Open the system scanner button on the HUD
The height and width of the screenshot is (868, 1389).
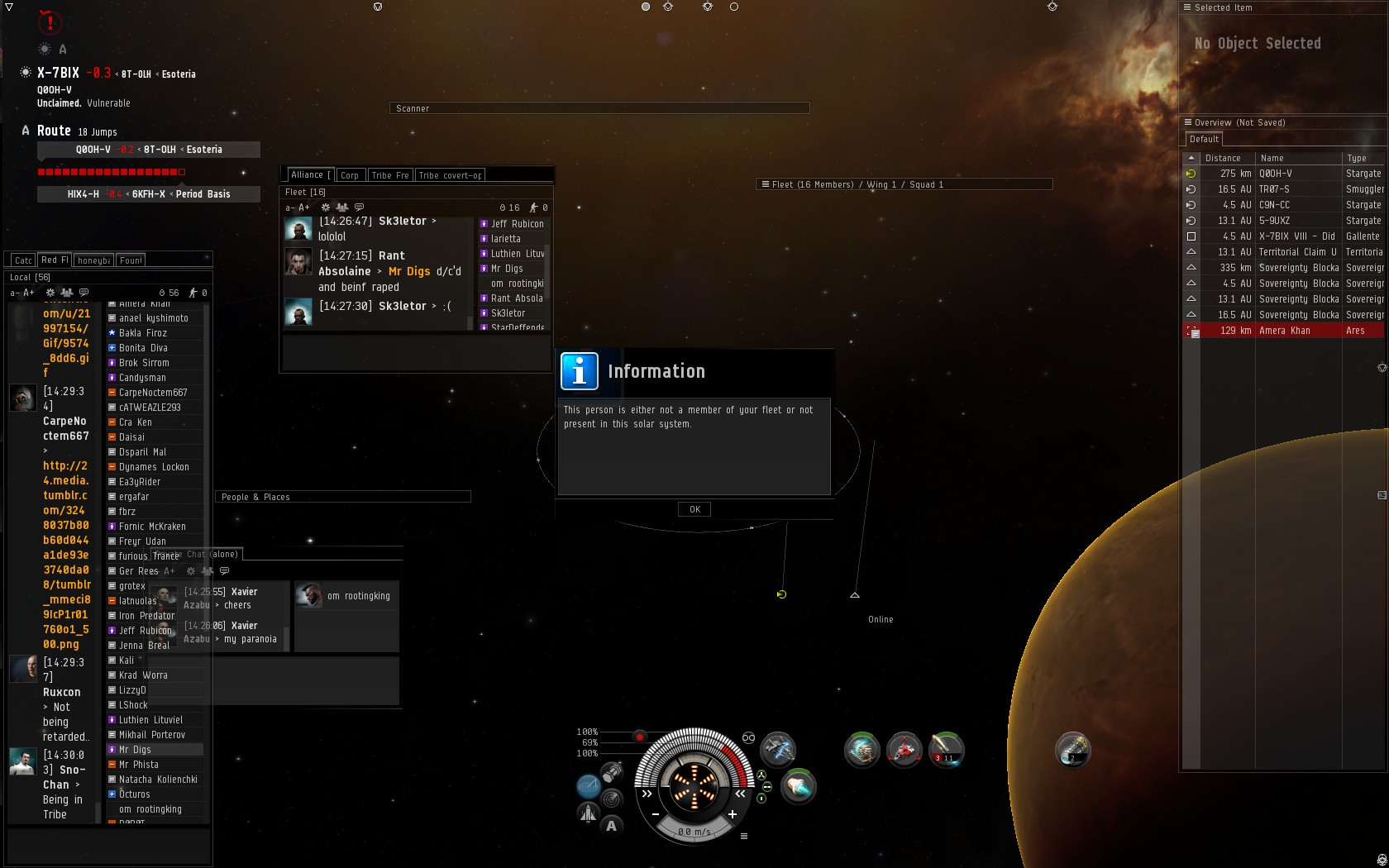612,799
